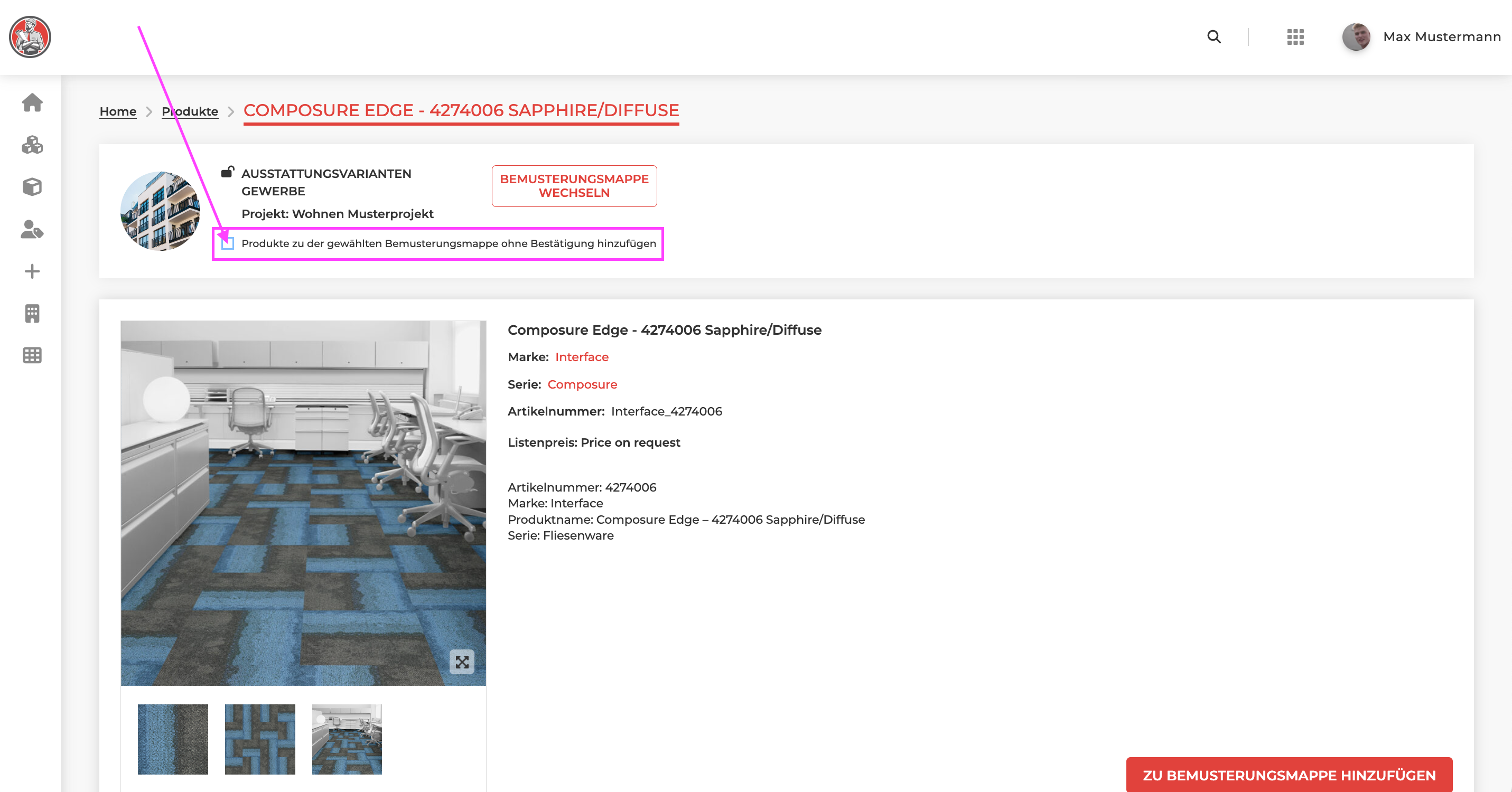
Task: Click the company logo in the header
Action: click(30, 37)
